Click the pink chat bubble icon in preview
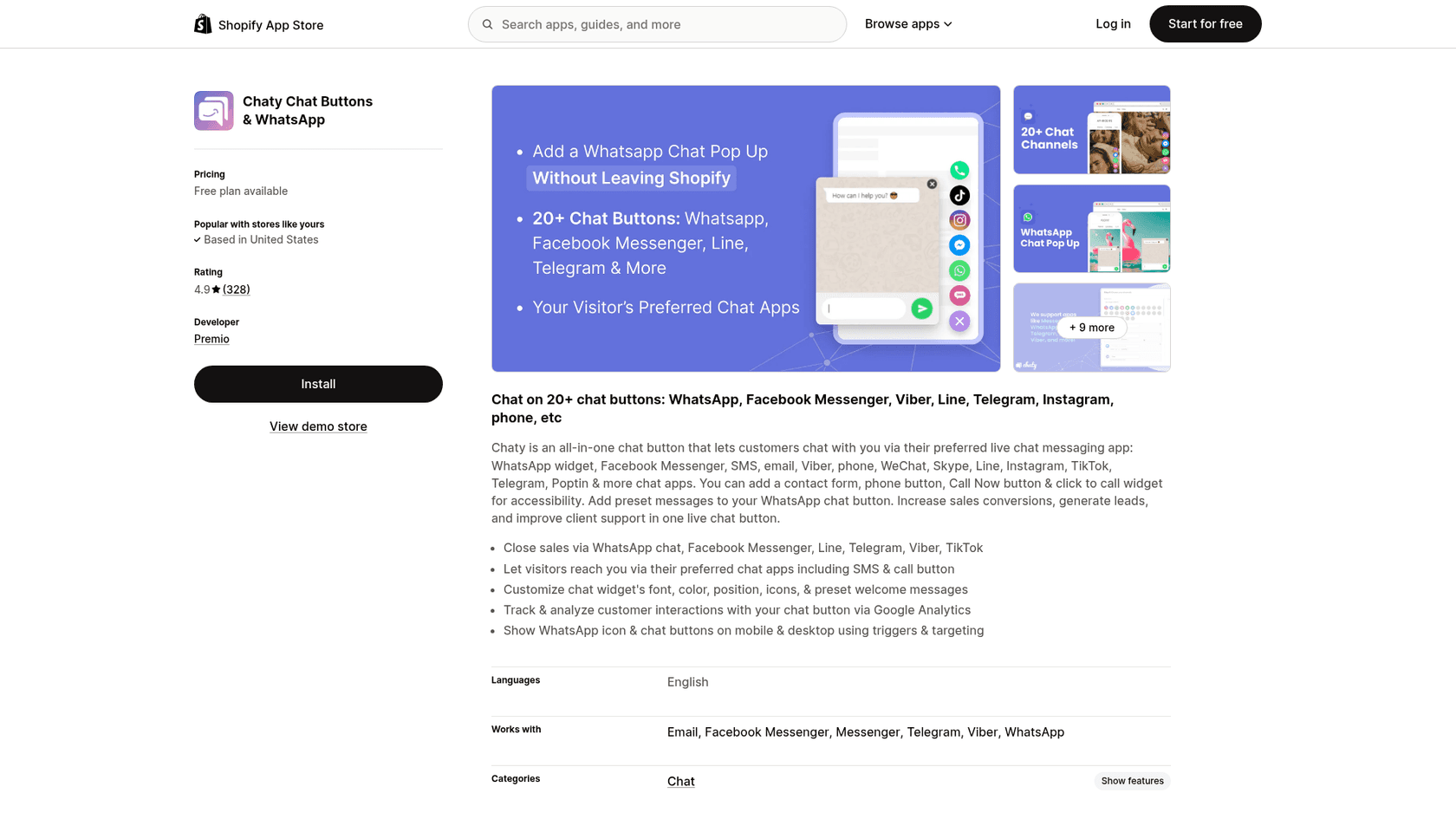Image resolution: width=1456 pixels, height=819 pixels. 959,296
